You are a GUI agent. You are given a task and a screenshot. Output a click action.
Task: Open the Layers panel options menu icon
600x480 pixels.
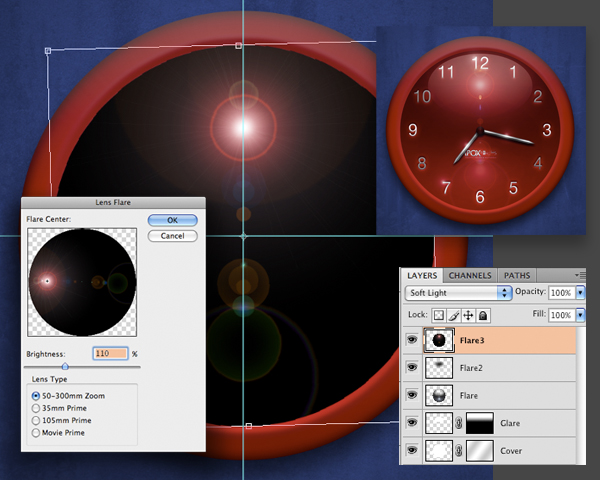(x=580, y=275)
